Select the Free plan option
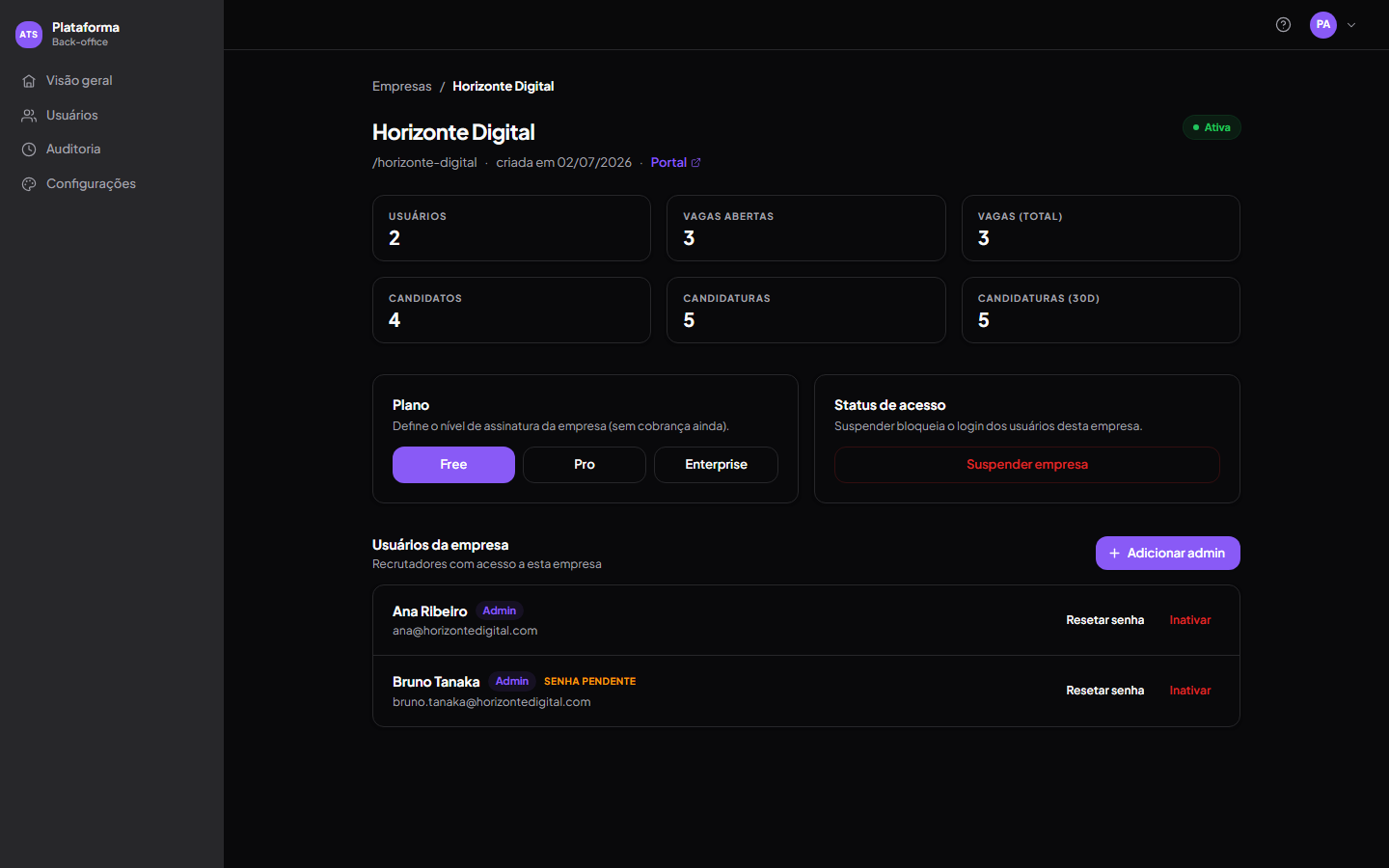Screen dimensions: 1389x868 [x=453, y=465]
